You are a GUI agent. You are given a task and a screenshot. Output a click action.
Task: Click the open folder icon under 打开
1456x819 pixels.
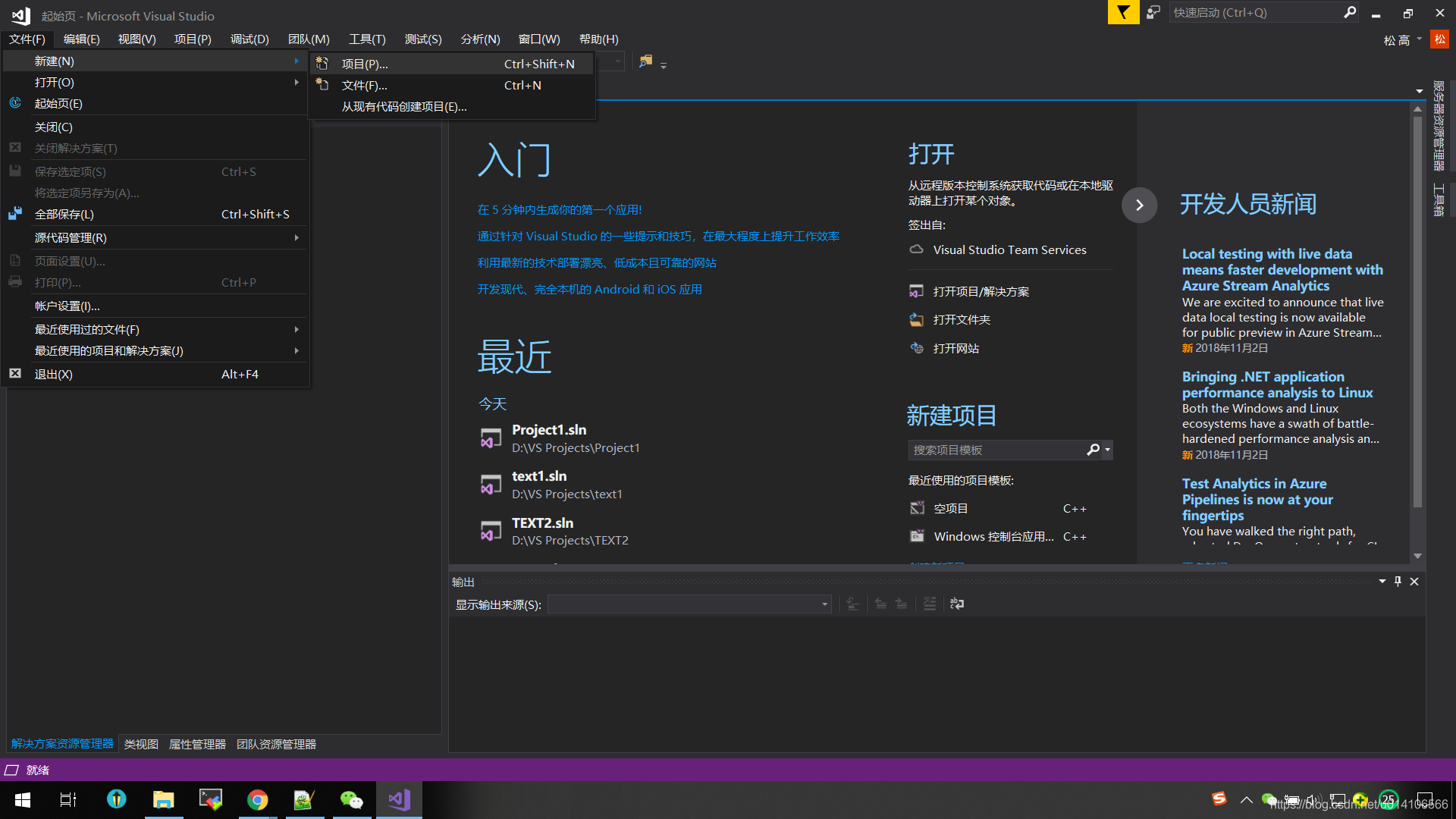pyautogui.click(x=916, y=320)
